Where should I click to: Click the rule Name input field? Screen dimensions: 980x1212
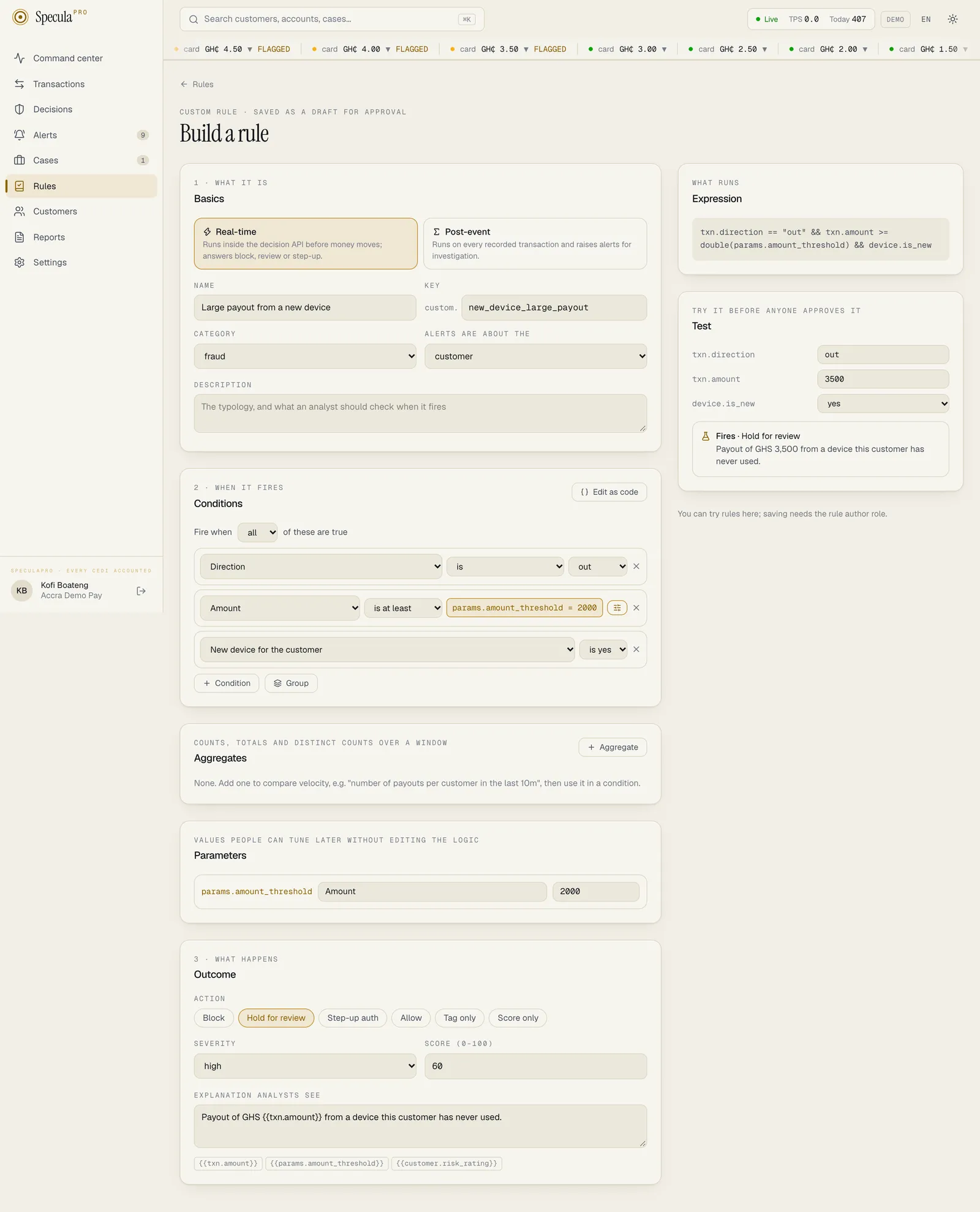305,307
